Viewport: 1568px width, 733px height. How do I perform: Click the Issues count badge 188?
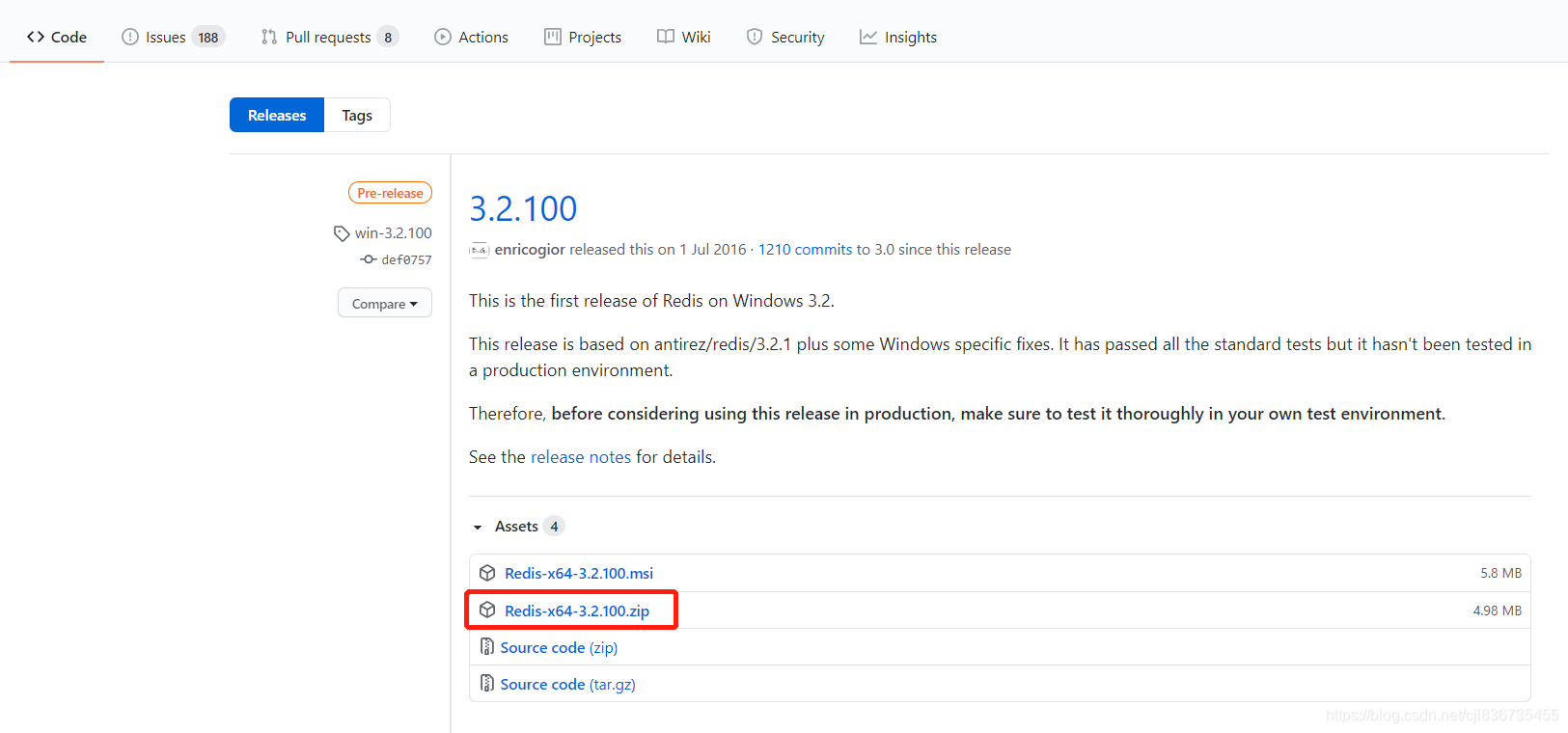pos(208,38)
